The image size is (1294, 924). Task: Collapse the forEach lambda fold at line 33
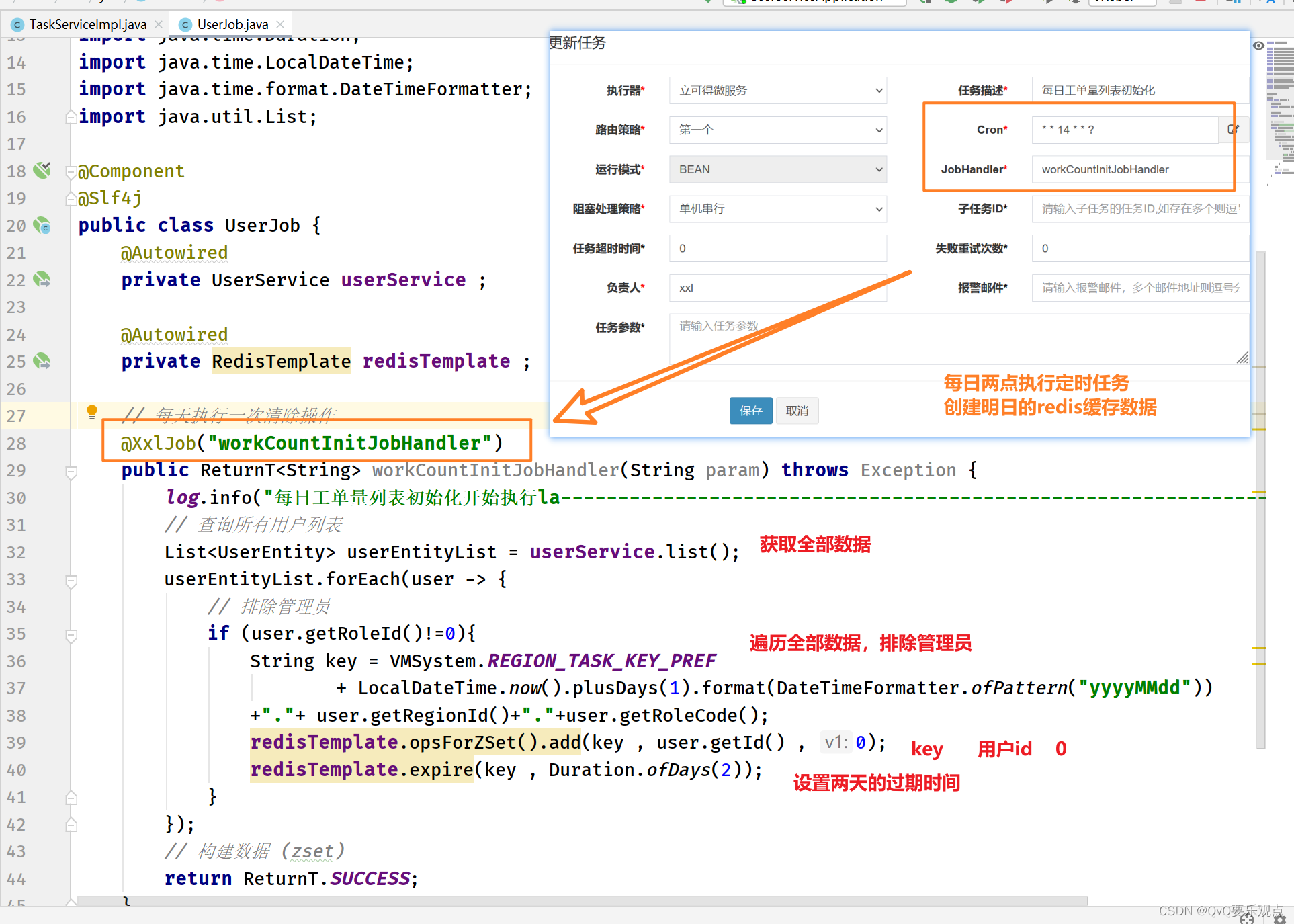[x=71, y=581]
